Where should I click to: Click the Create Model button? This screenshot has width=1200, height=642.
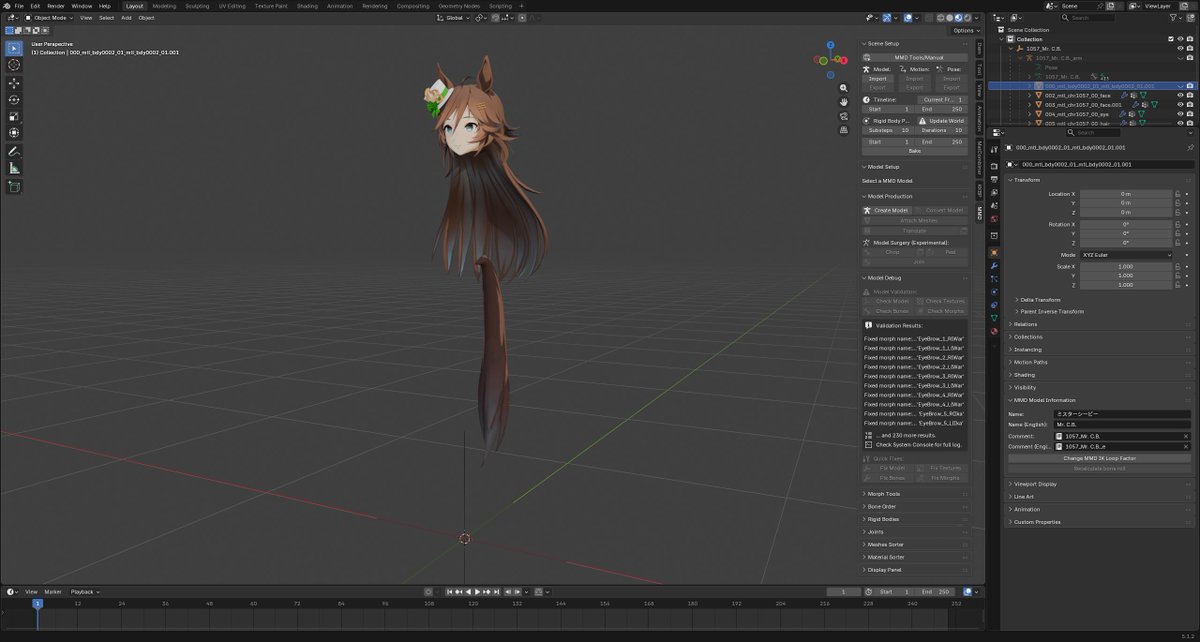click(886, 210)
